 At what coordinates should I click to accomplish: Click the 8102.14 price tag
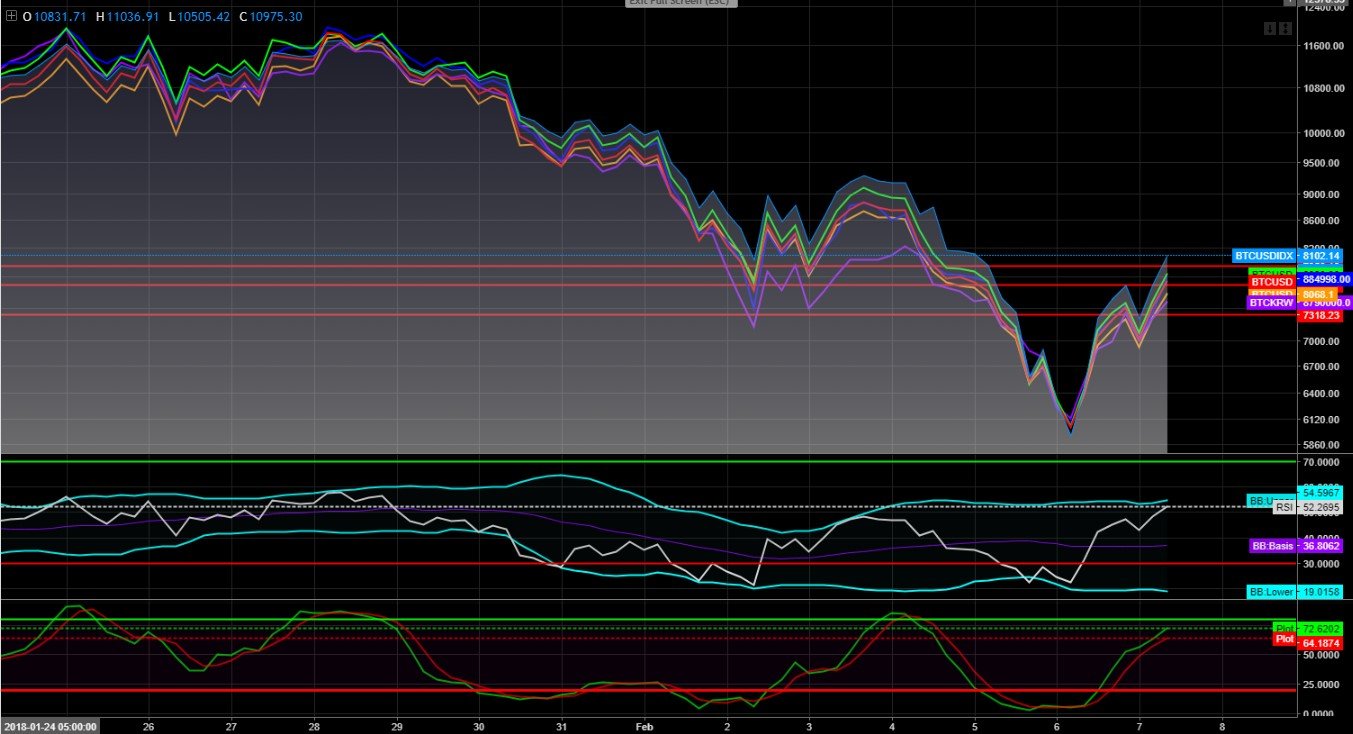(1319, 256)
